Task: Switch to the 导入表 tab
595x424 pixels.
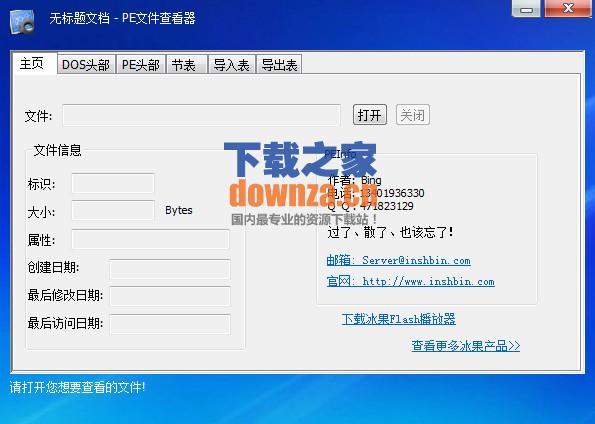Action: 231,65
